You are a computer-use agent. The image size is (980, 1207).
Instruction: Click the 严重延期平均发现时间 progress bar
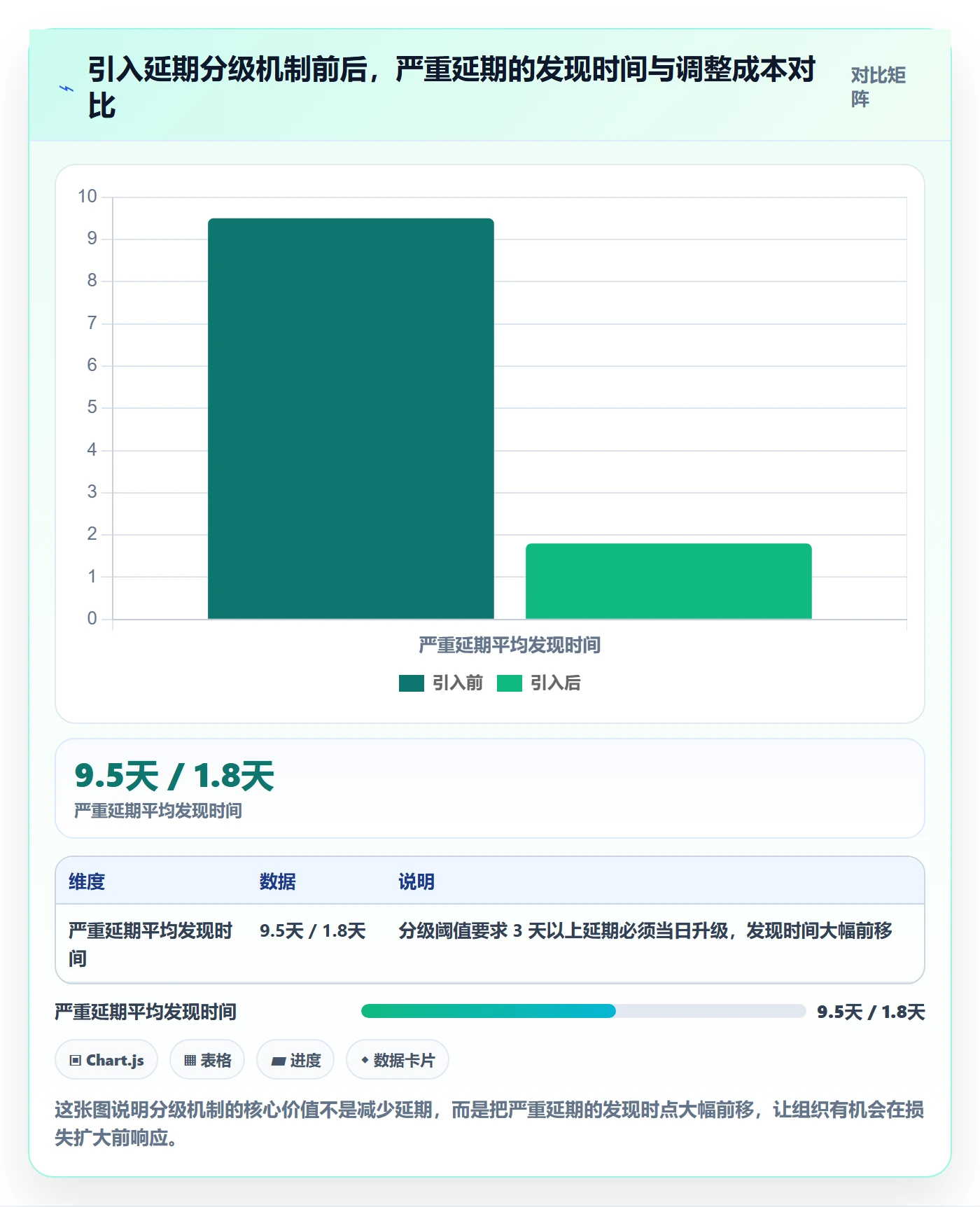click(583, 1011)
